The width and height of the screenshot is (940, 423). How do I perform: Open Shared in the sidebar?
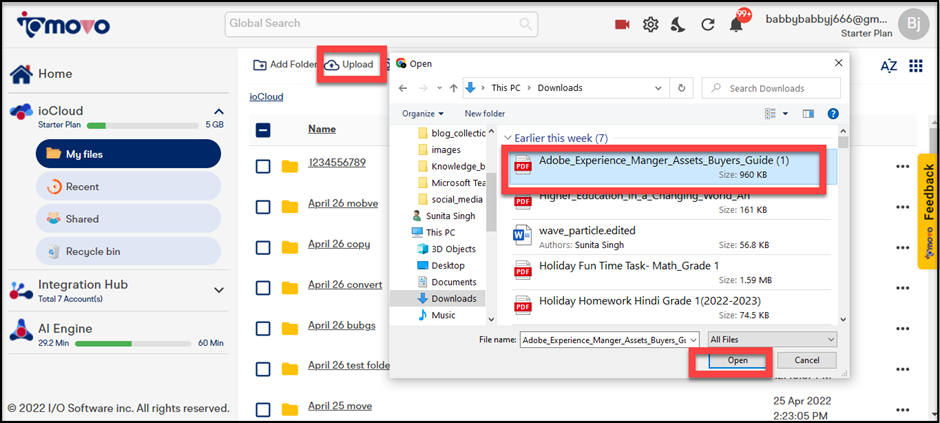point(128,219)
